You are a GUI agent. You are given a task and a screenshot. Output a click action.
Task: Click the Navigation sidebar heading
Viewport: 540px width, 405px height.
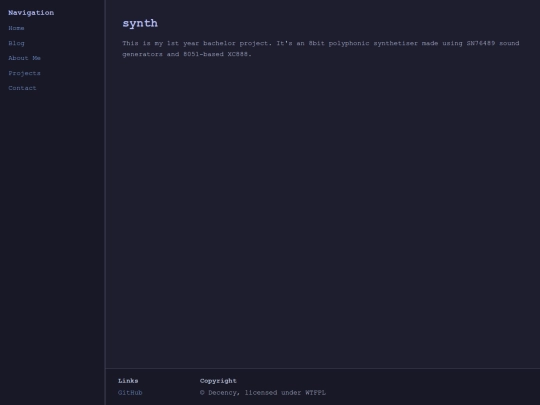coord(31,13)
